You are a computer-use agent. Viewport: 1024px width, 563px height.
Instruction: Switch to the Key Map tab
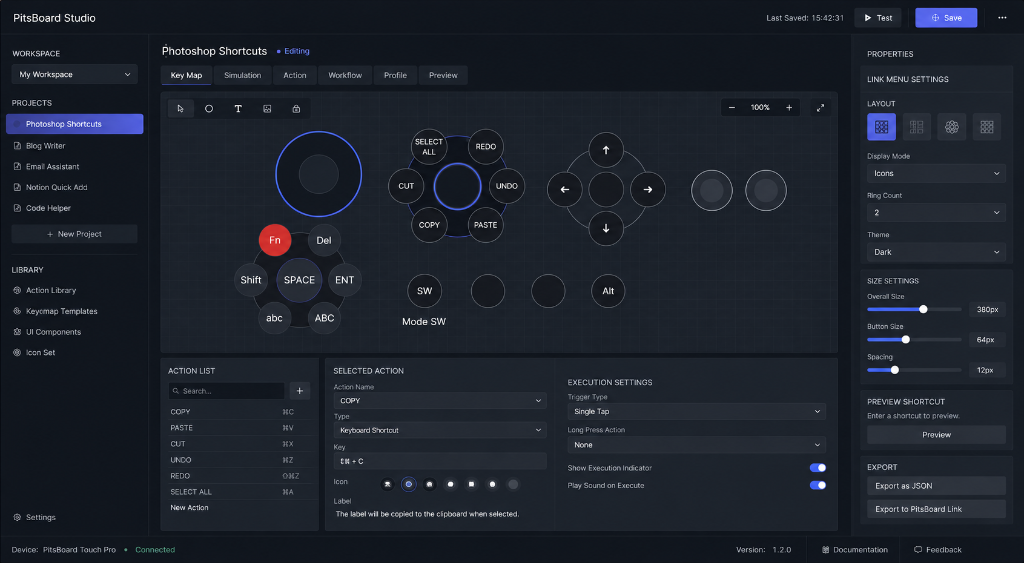(186, 75)
